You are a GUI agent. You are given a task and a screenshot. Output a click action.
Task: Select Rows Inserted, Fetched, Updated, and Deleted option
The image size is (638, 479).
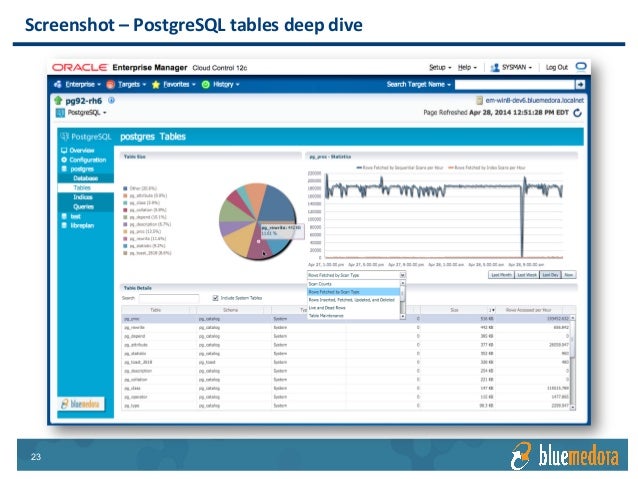click(x=354, y=300)
